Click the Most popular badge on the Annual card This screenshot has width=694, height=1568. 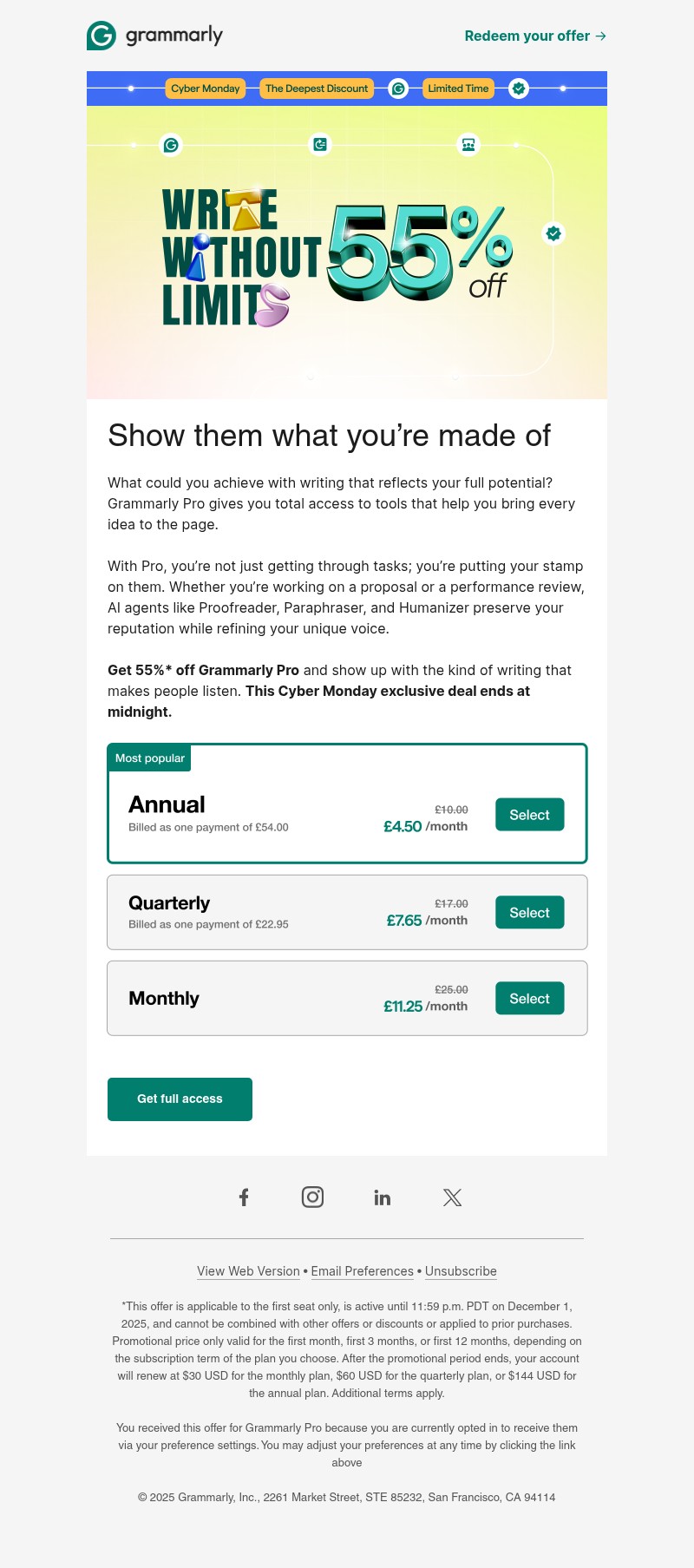[x=149, y=758]
